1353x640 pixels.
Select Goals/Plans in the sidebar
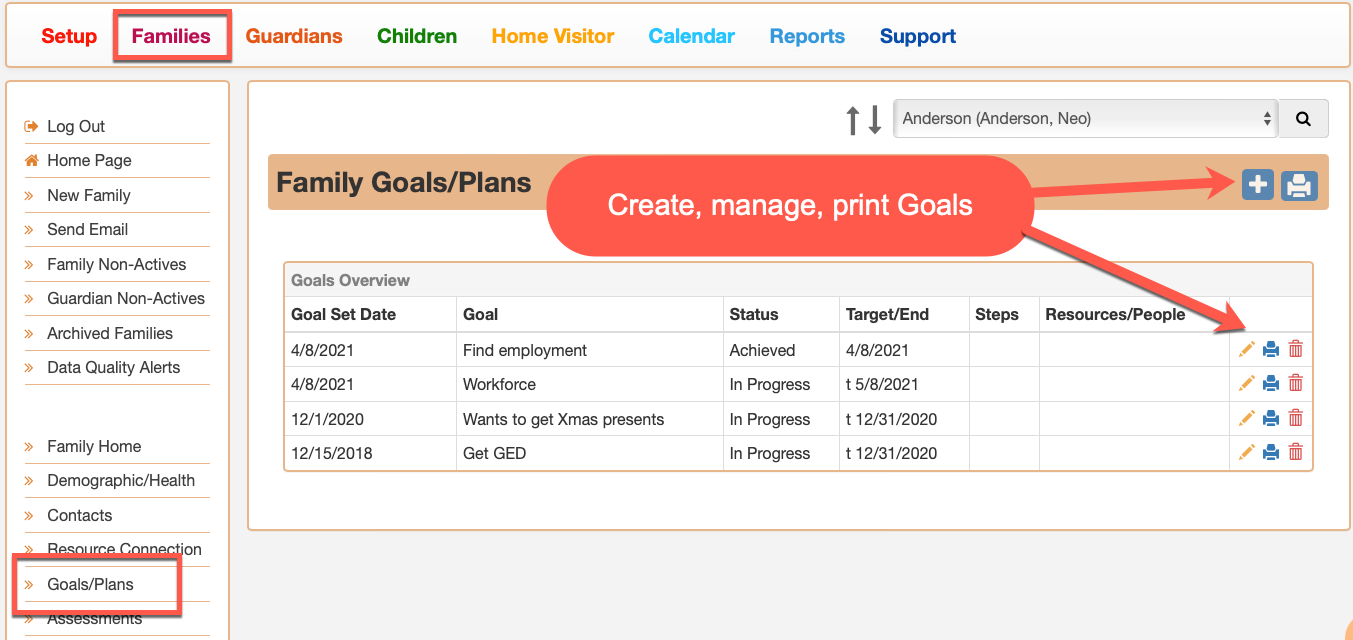[x=90, y=584]
